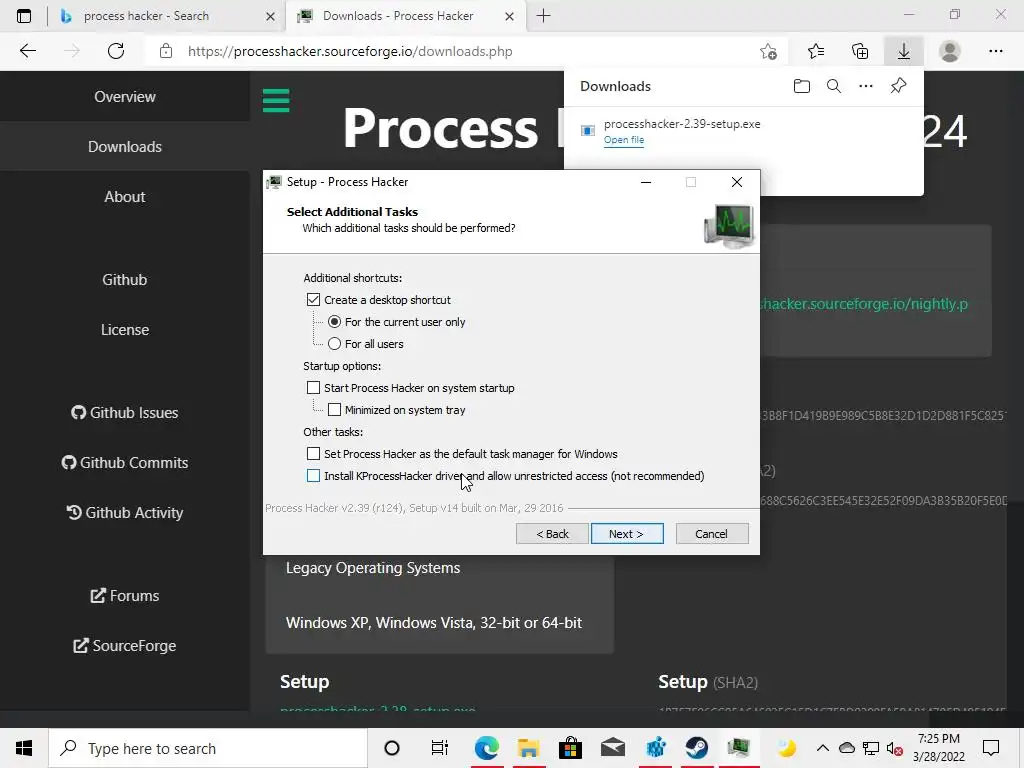Screen dimensions: 1024x768
Task: Select Process Hacker setup icon on taskbar
Action: pyautogui.click(x=739, y=748)
